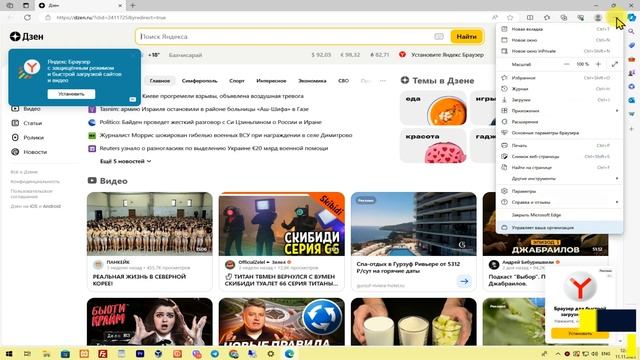Click the sidebar search magnifier icon

click(631, 31)
